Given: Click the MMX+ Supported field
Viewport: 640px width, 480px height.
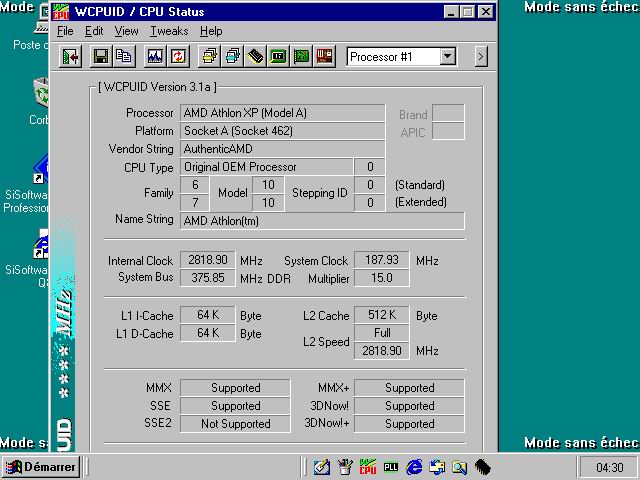Looking at the screenshot, I should (409, 388).
